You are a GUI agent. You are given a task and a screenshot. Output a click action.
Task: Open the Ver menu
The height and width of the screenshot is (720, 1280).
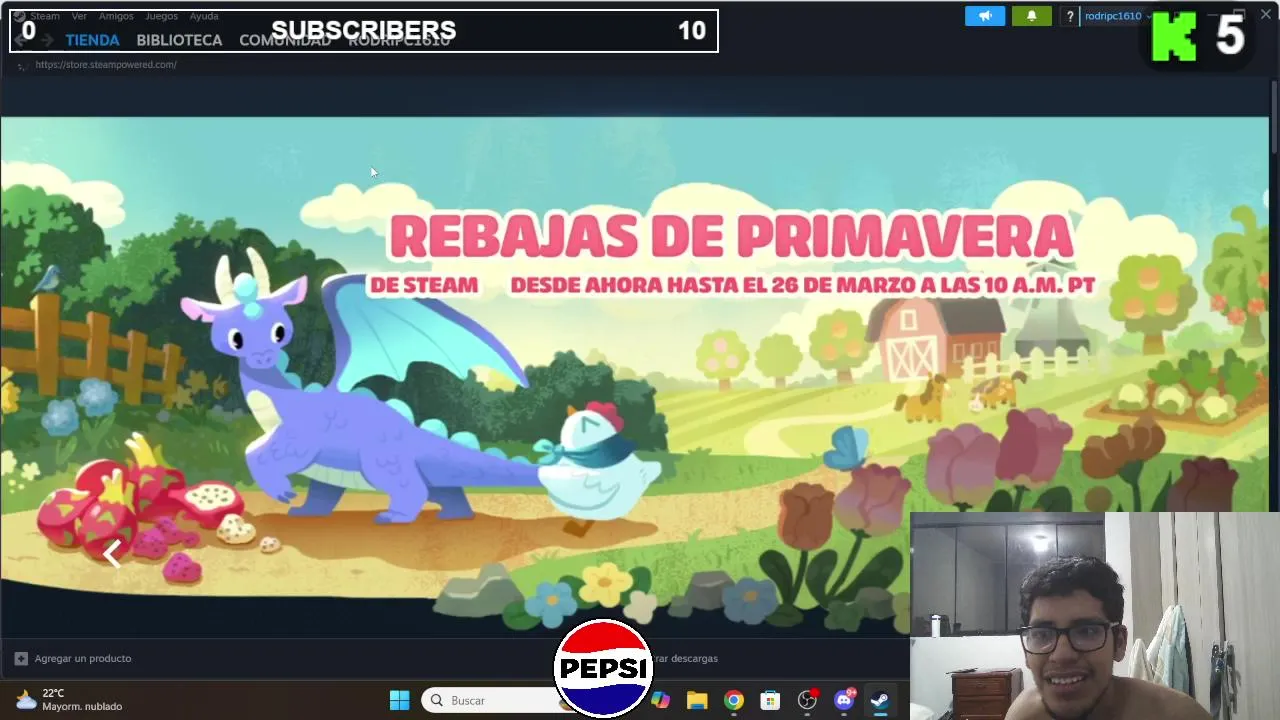click(x=79, y=16)
